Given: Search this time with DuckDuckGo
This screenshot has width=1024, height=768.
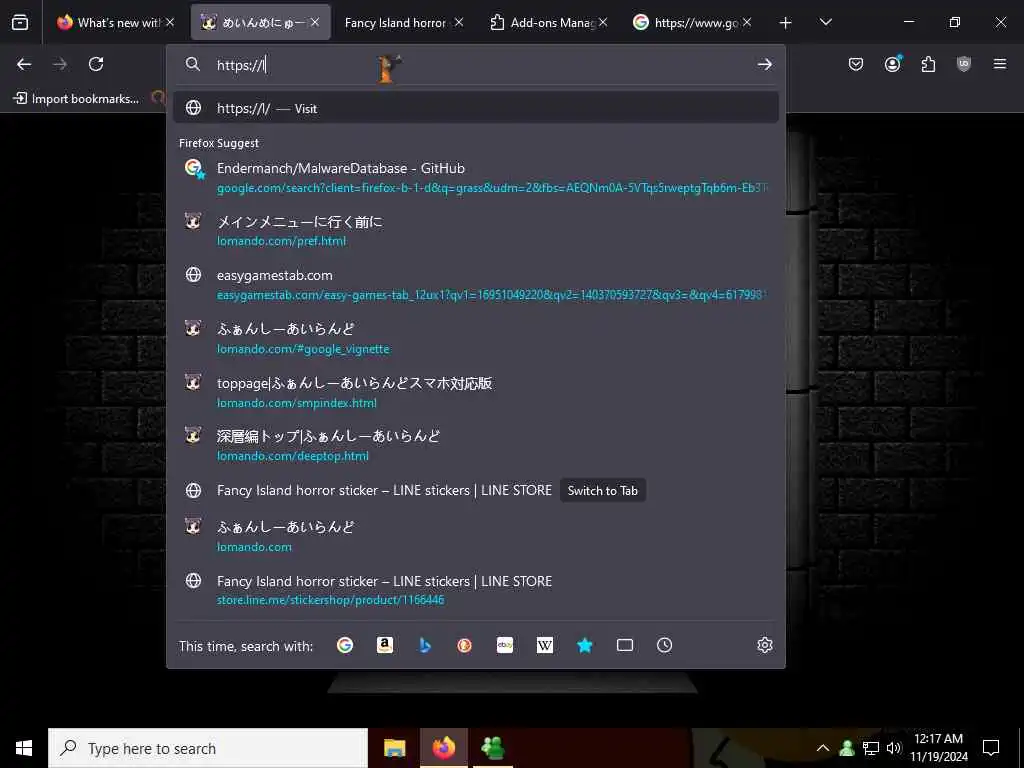Looking at the screenshot, I should (x=464, y=645).
